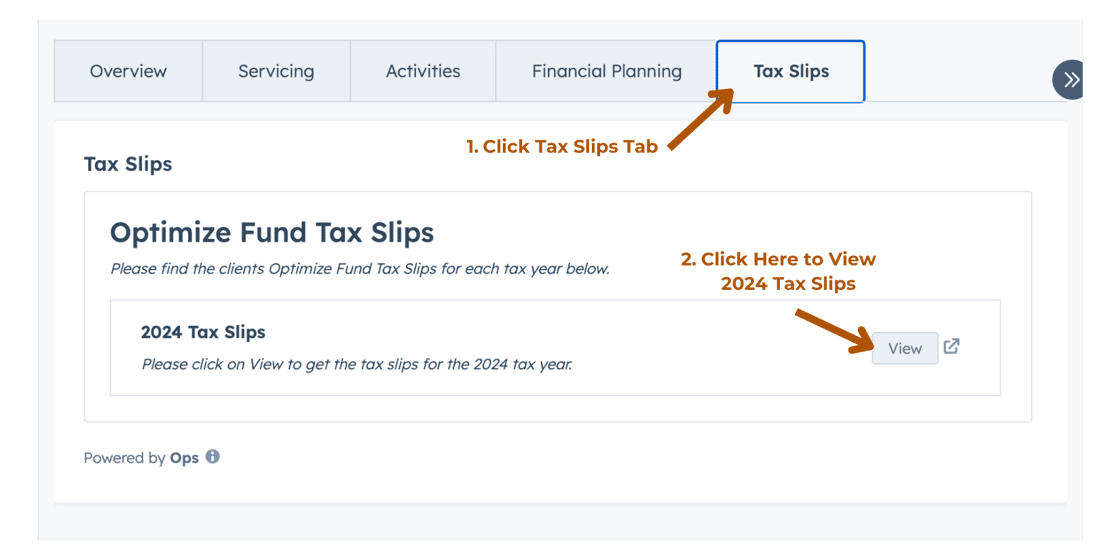Select the Optimize Fund Tax Slips heading
1120x560 pixels.
(x=272, y=233)
